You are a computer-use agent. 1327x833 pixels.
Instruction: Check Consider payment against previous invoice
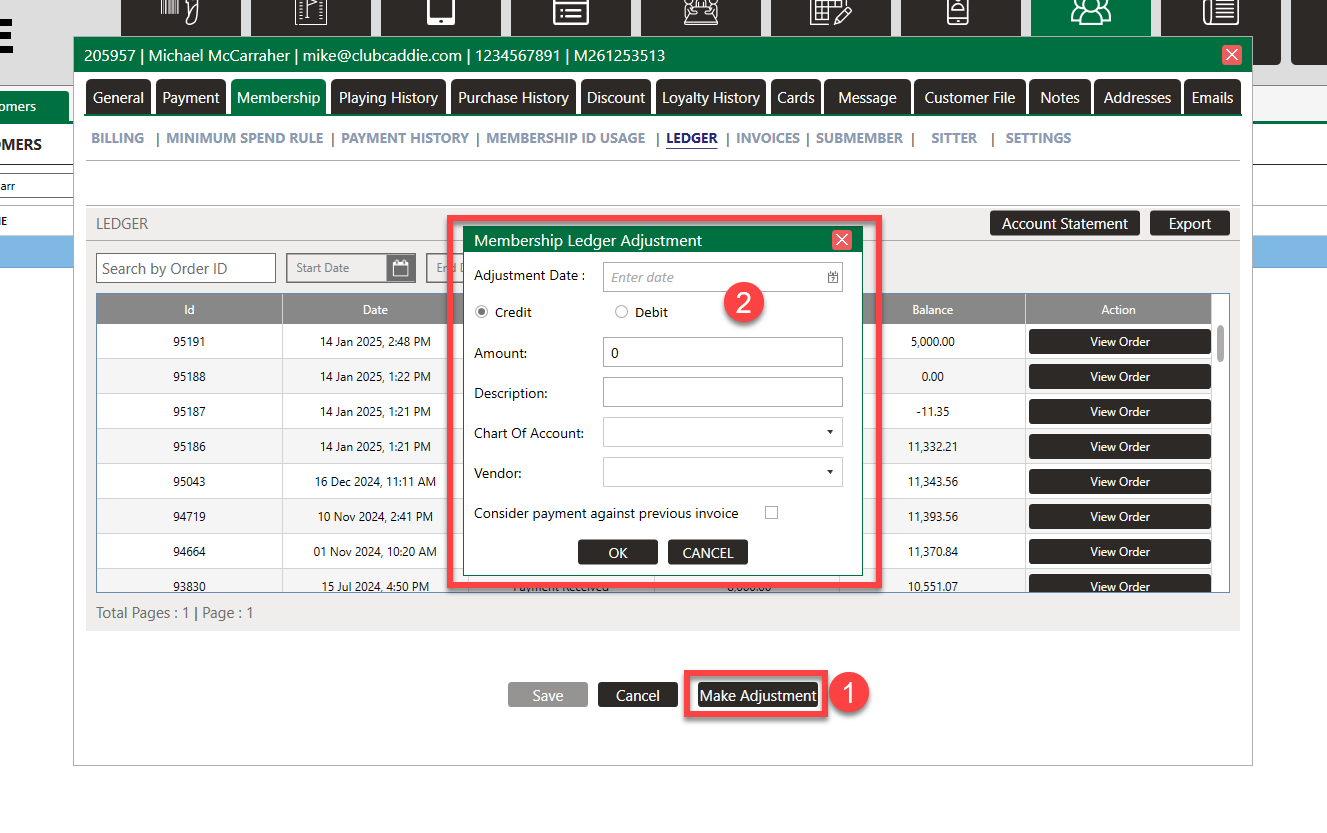click(771, 513)
